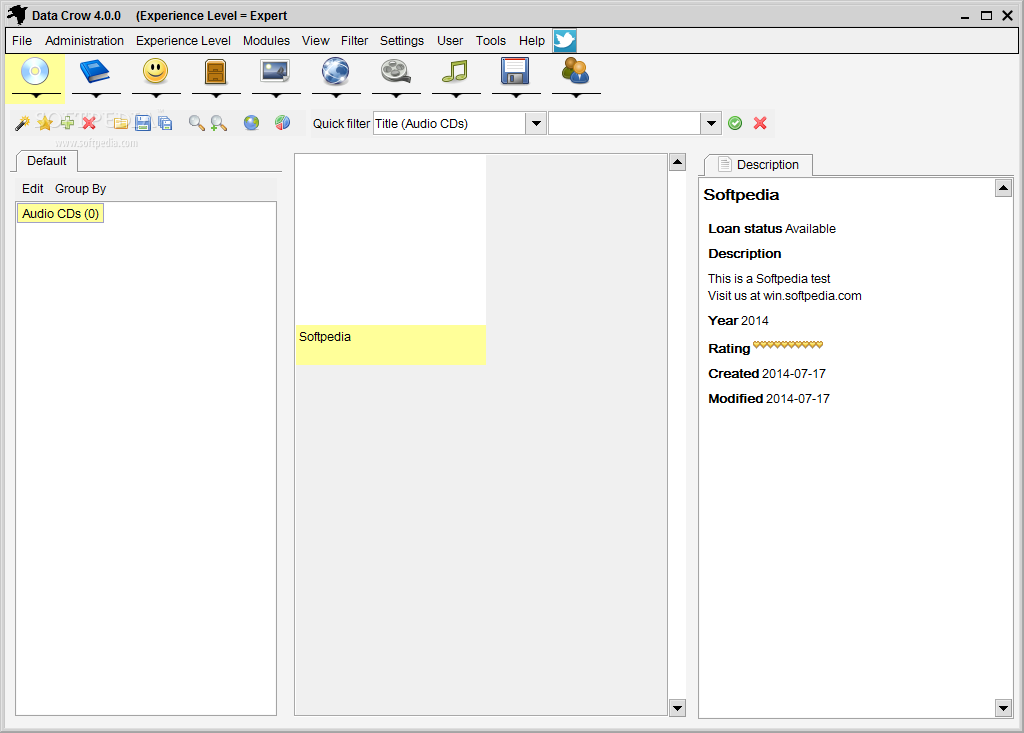Add a new item with green plus
Viewport: 1024px width, 733px height.
[67, 123]
